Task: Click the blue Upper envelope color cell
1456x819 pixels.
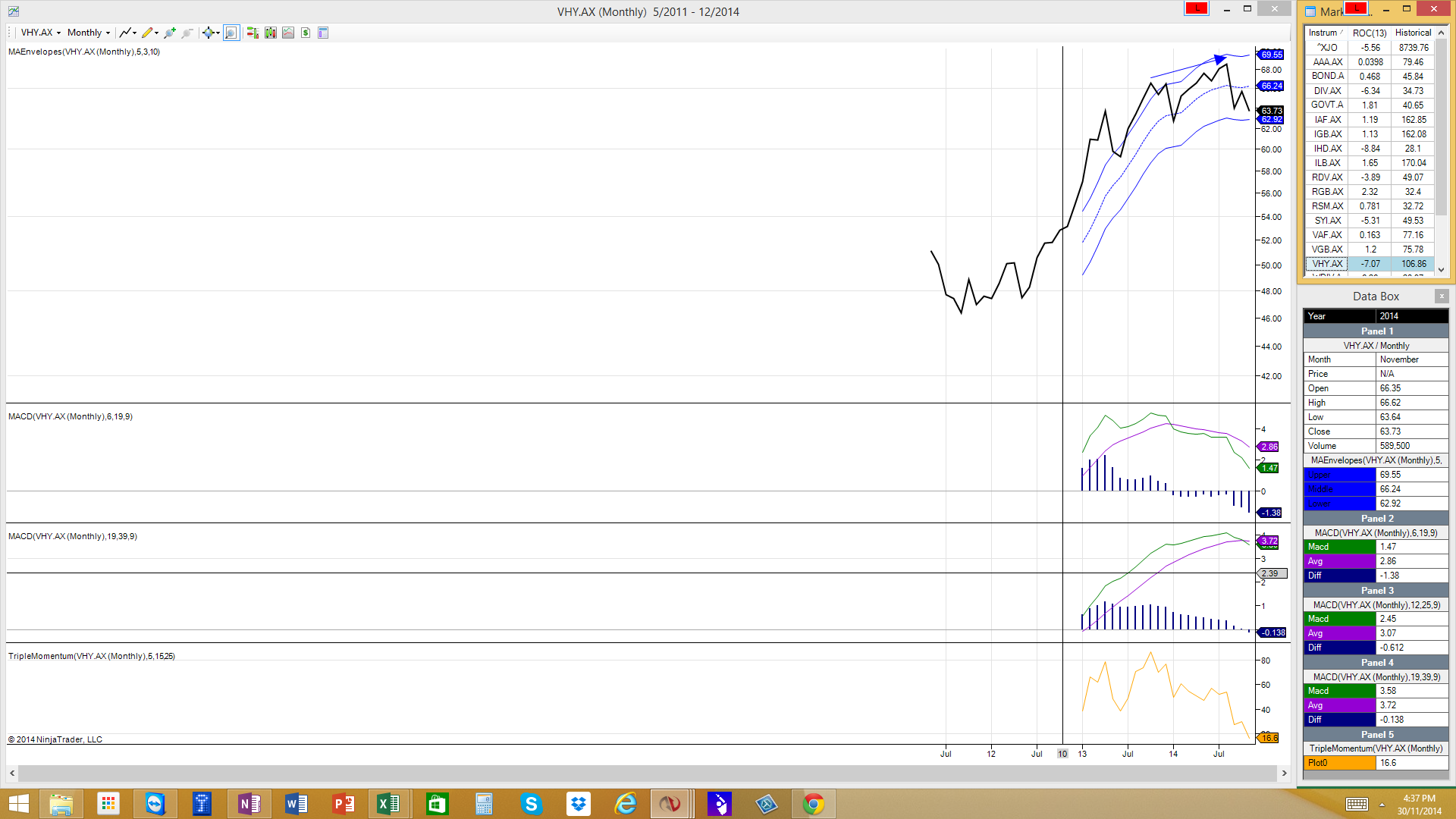Action: click(x=1339, y=475)
